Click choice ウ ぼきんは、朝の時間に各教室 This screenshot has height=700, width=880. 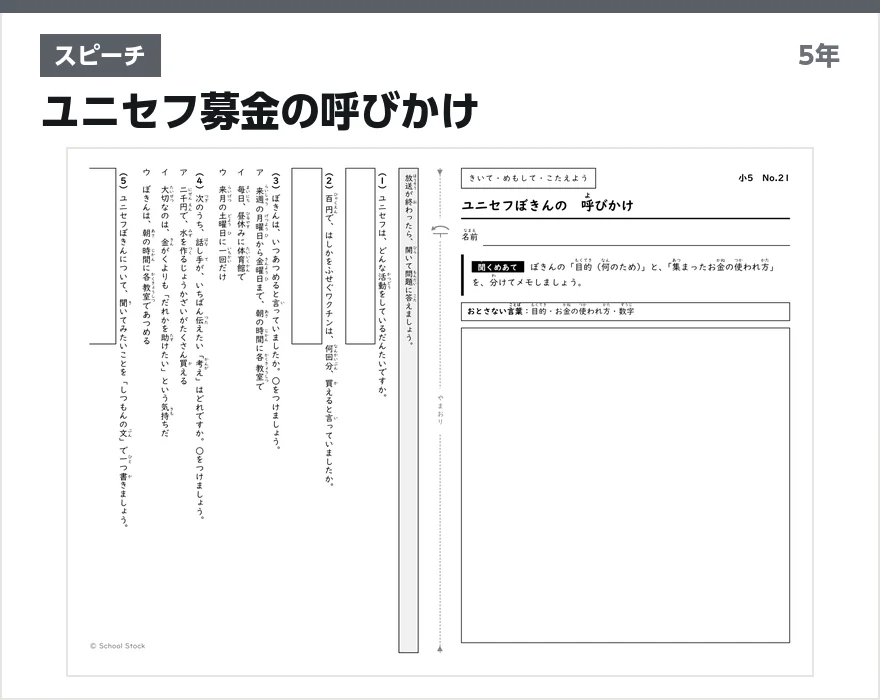point(146,256)
